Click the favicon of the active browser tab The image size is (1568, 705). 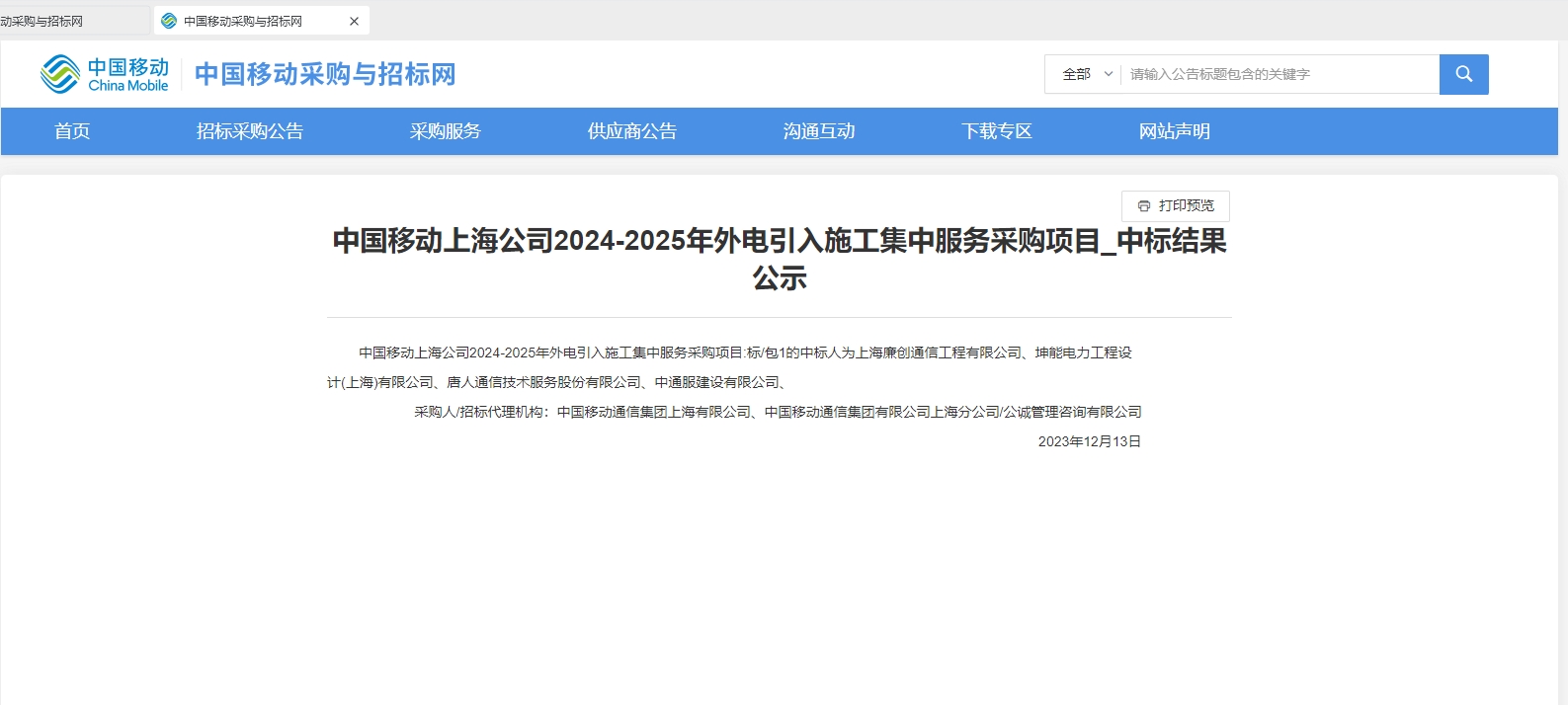tap(169, 21)
